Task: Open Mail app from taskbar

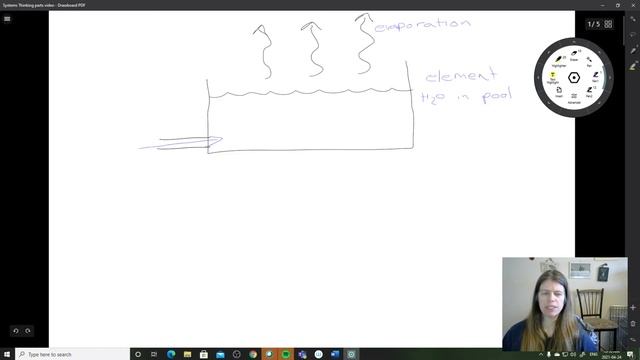Action: point(220,354)
